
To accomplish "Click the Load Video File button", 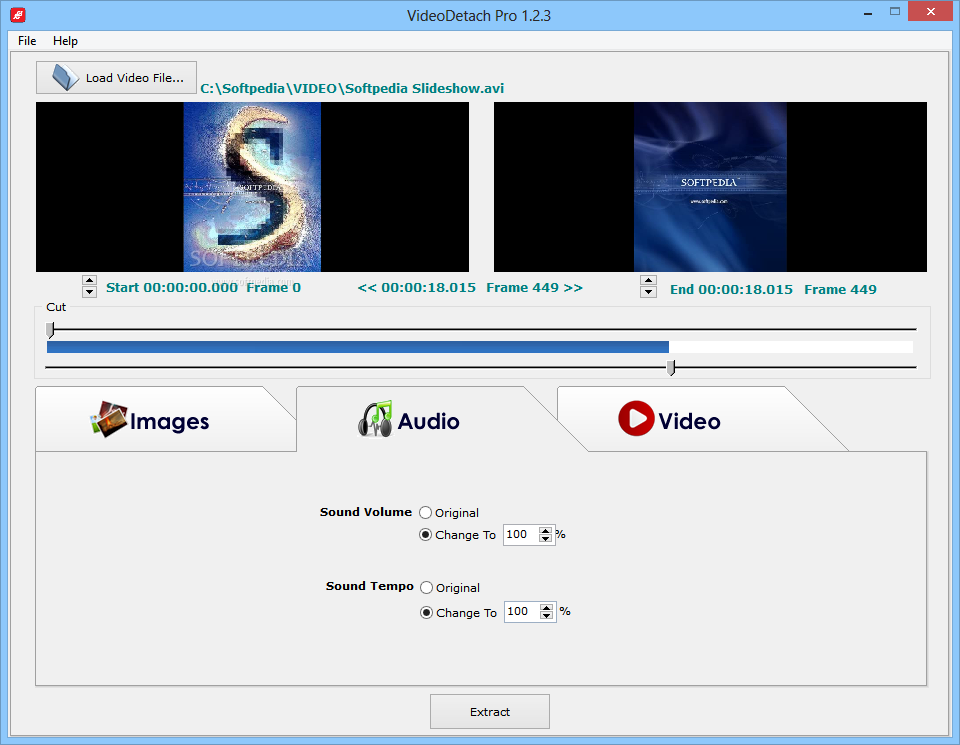I will 116,78.
